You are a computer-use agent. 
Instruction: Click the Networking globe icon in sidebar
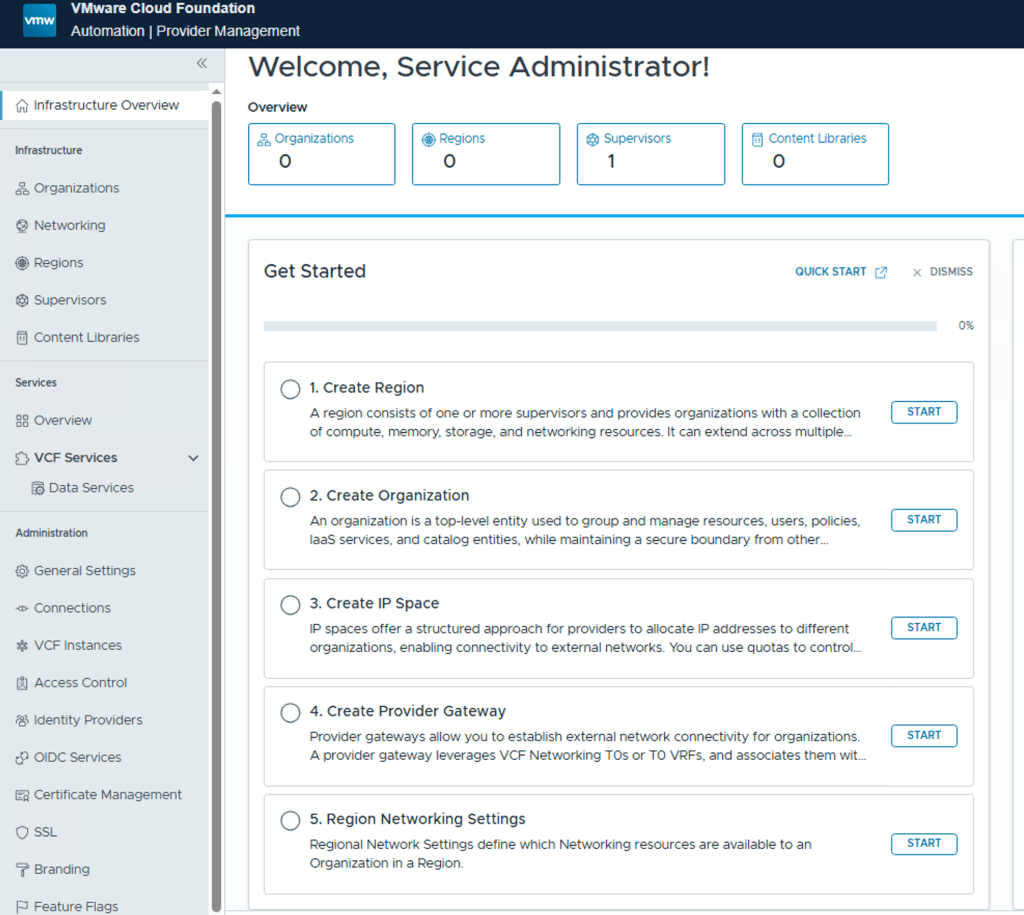(x=22, y=226)
